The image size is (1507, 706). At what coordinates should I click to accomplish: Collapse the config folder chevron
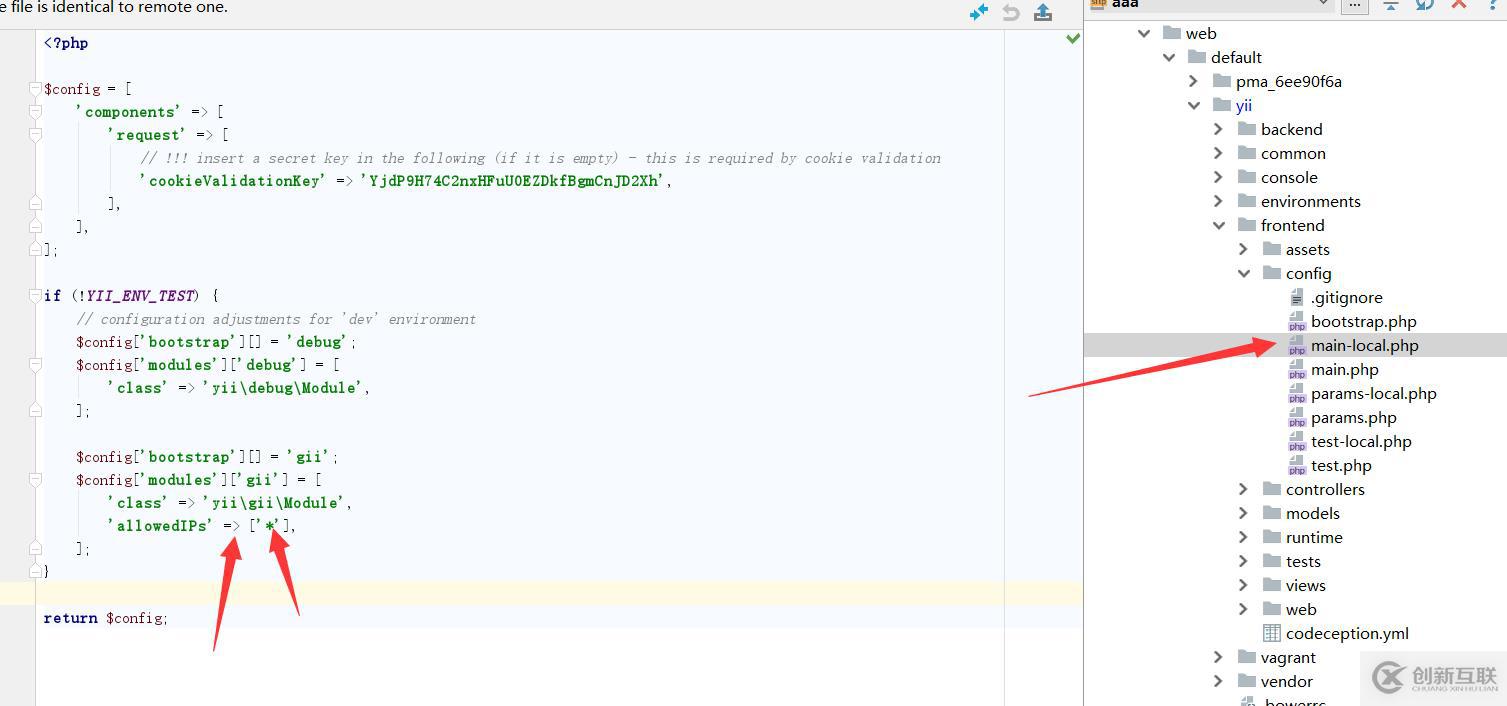click(x=1244, y=273)
